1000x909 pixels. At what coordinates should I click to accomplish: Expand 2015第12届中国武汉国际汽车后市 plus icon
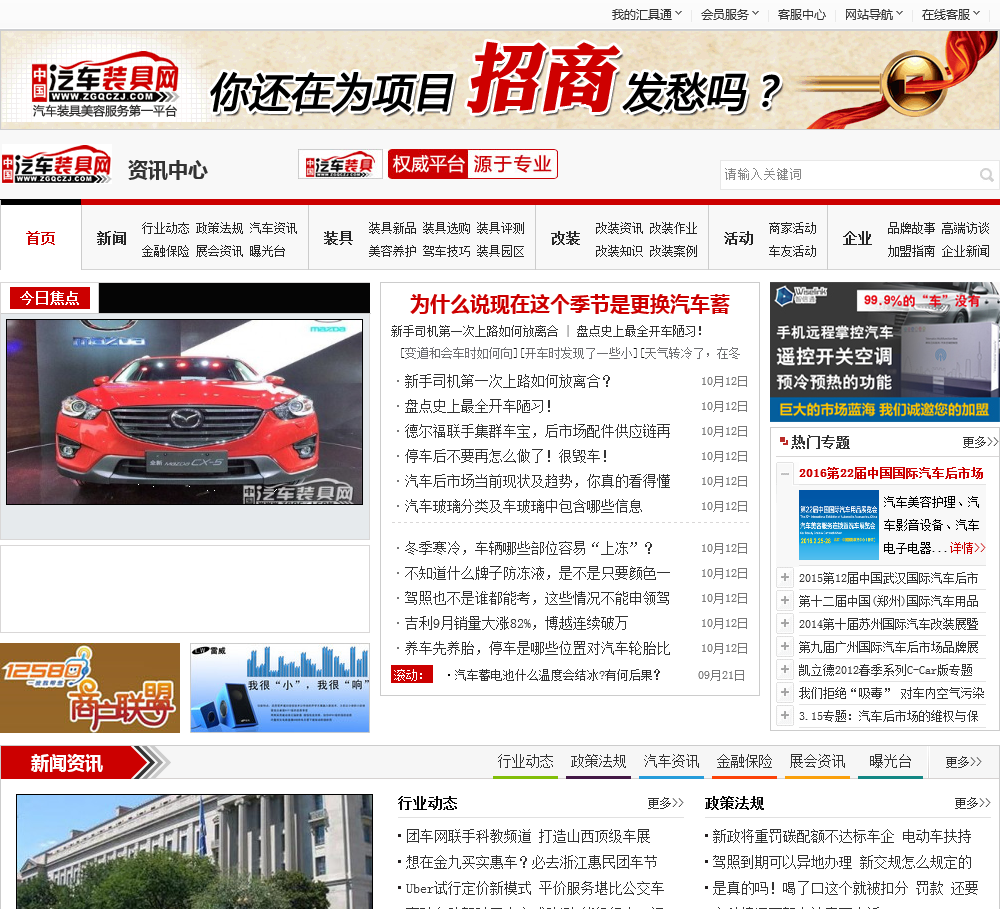(x=784, y=577)
